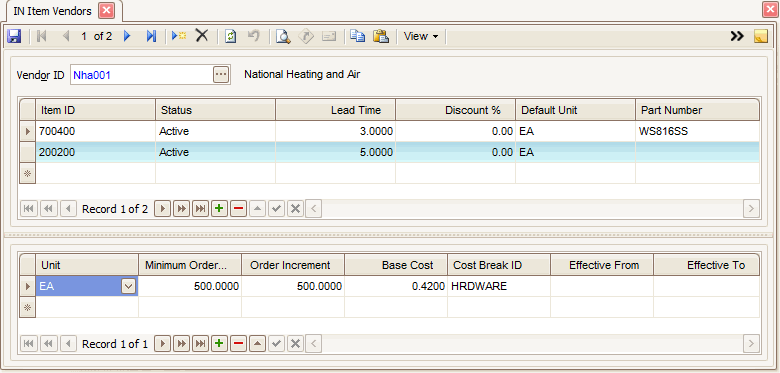Click next page double arrow in cost grid

coord(181,344)
